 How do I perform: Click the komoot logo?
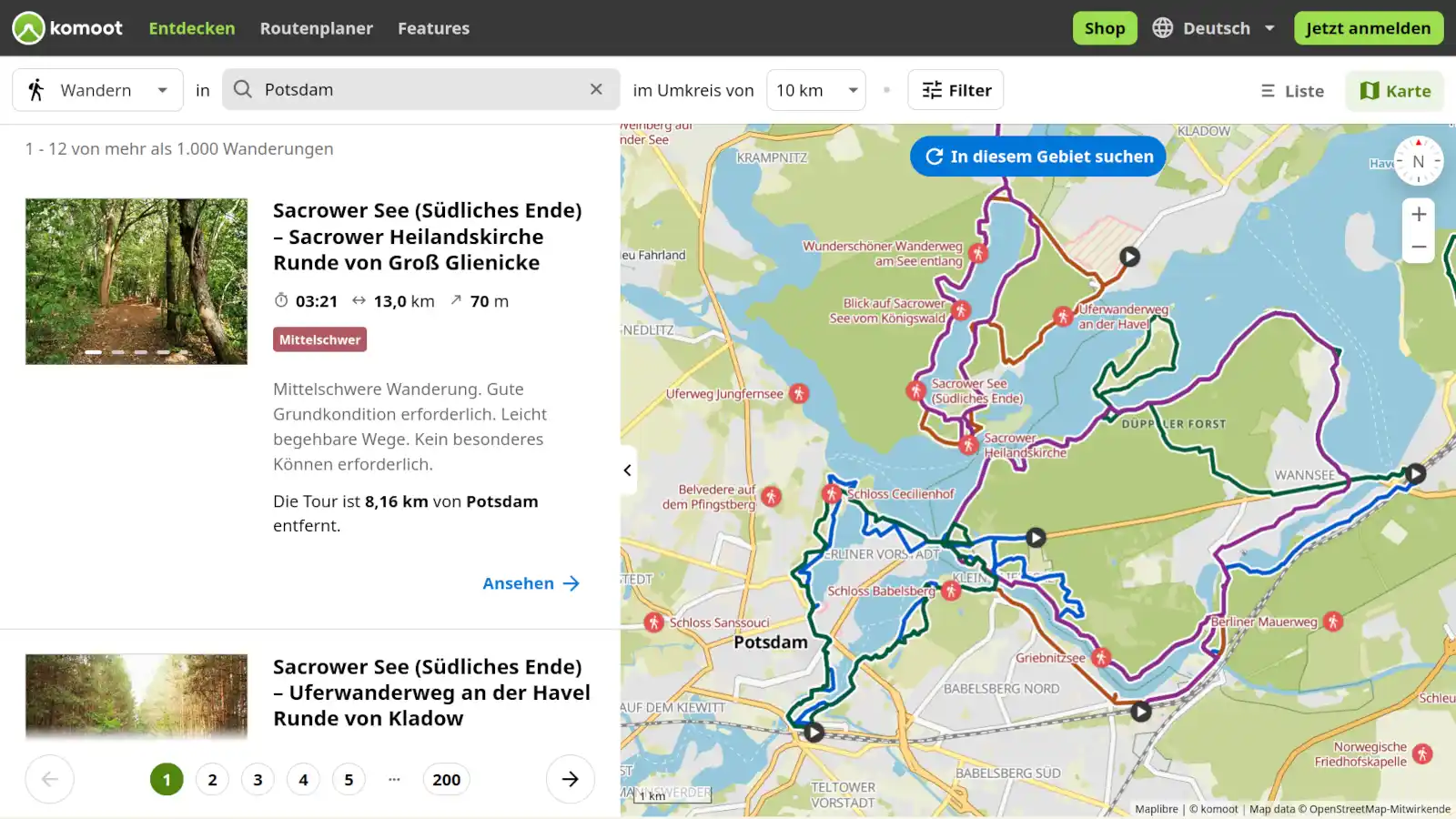(x=67, y=28)
